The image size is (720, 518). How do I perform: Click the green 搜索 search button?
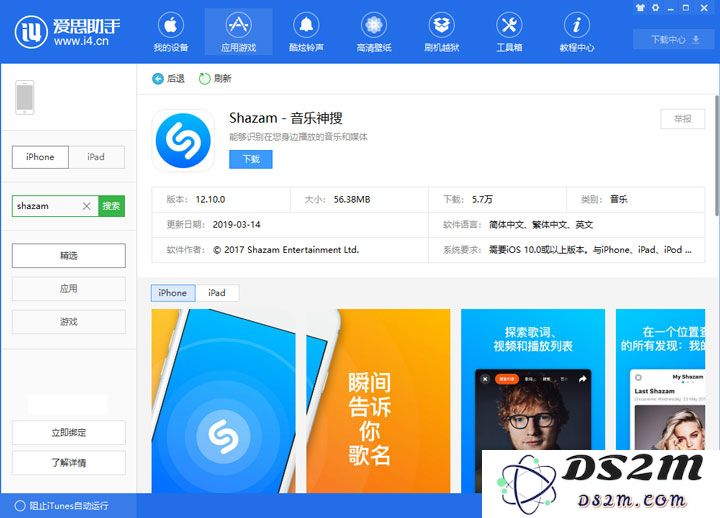pyautogui.click(x=111, y=206)
